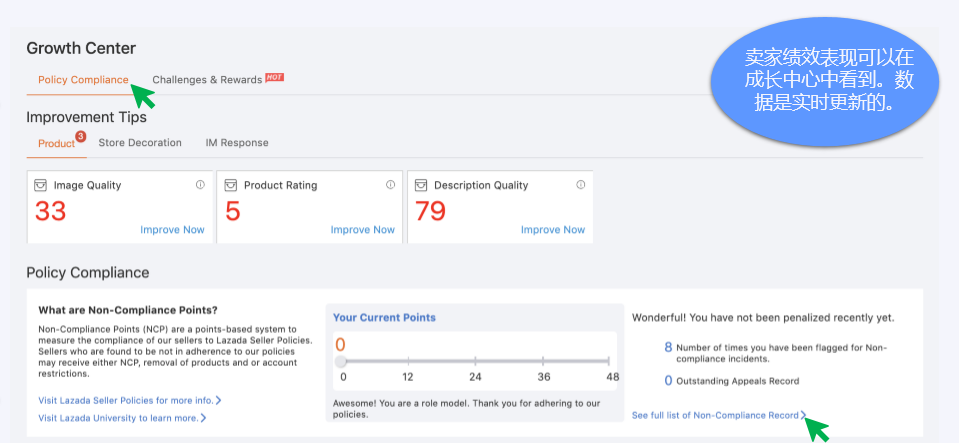Image resolution: width=959 pixels, height=443 pixels.
Task: Click What are Non-Compliance Points heading
Action: 128,310
